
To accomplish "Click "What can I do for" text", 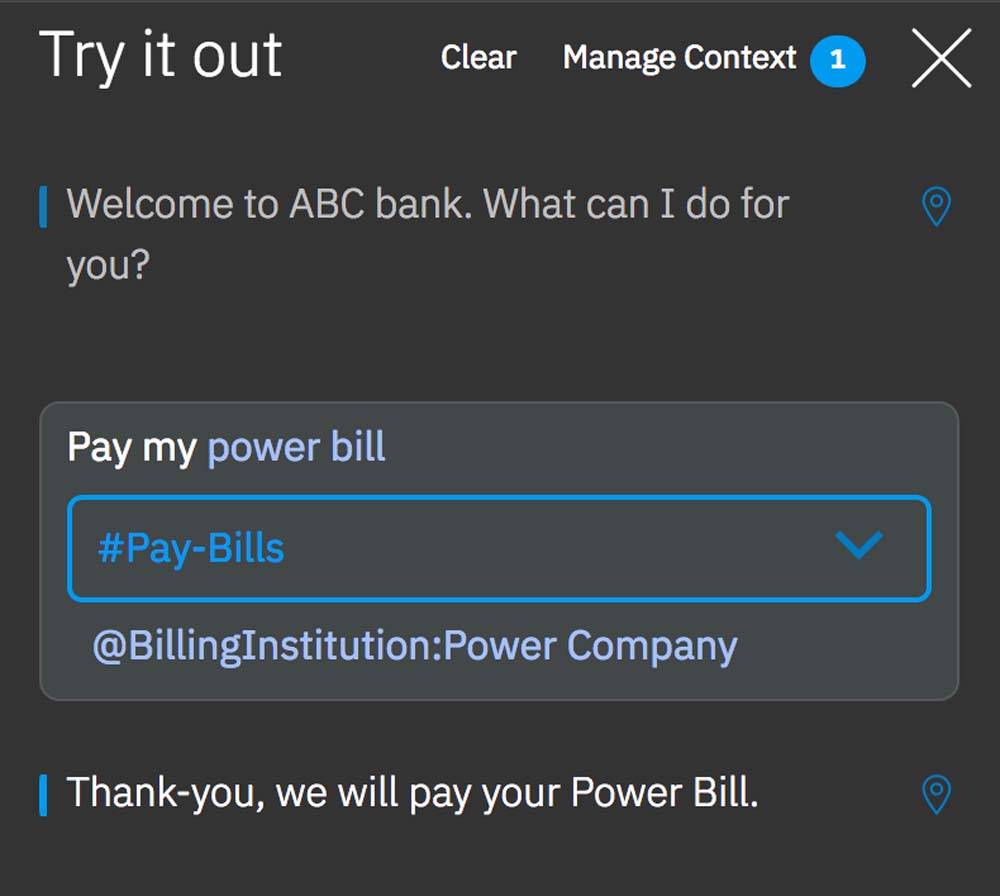I will (x=637, y=205).
